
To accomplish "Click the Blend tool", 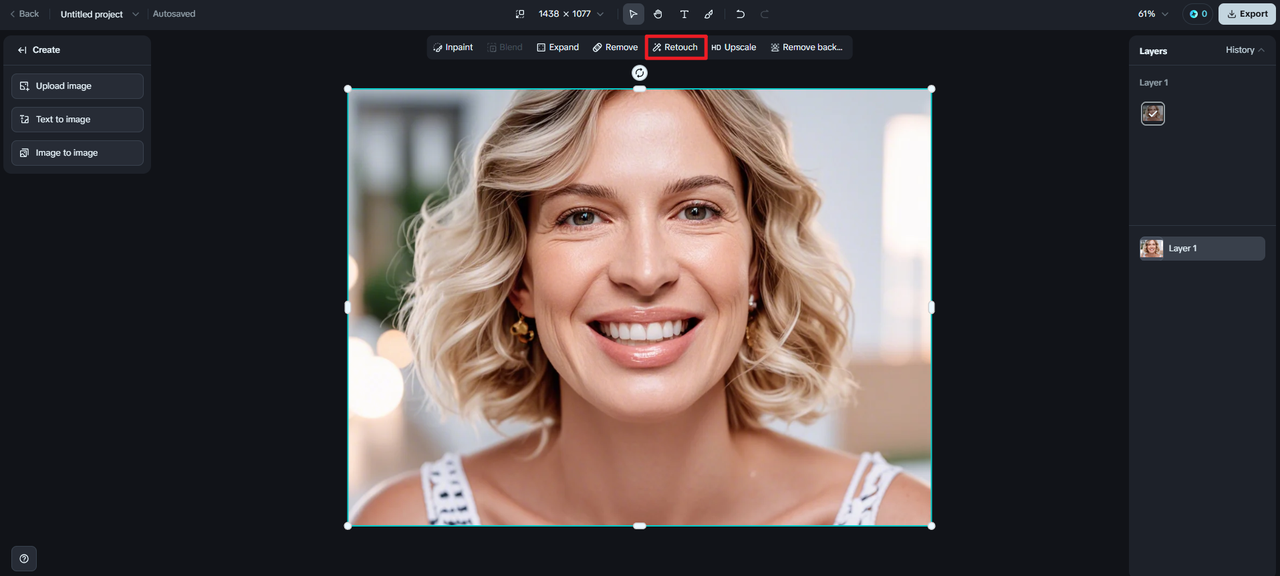I will [x=505, y=47].
